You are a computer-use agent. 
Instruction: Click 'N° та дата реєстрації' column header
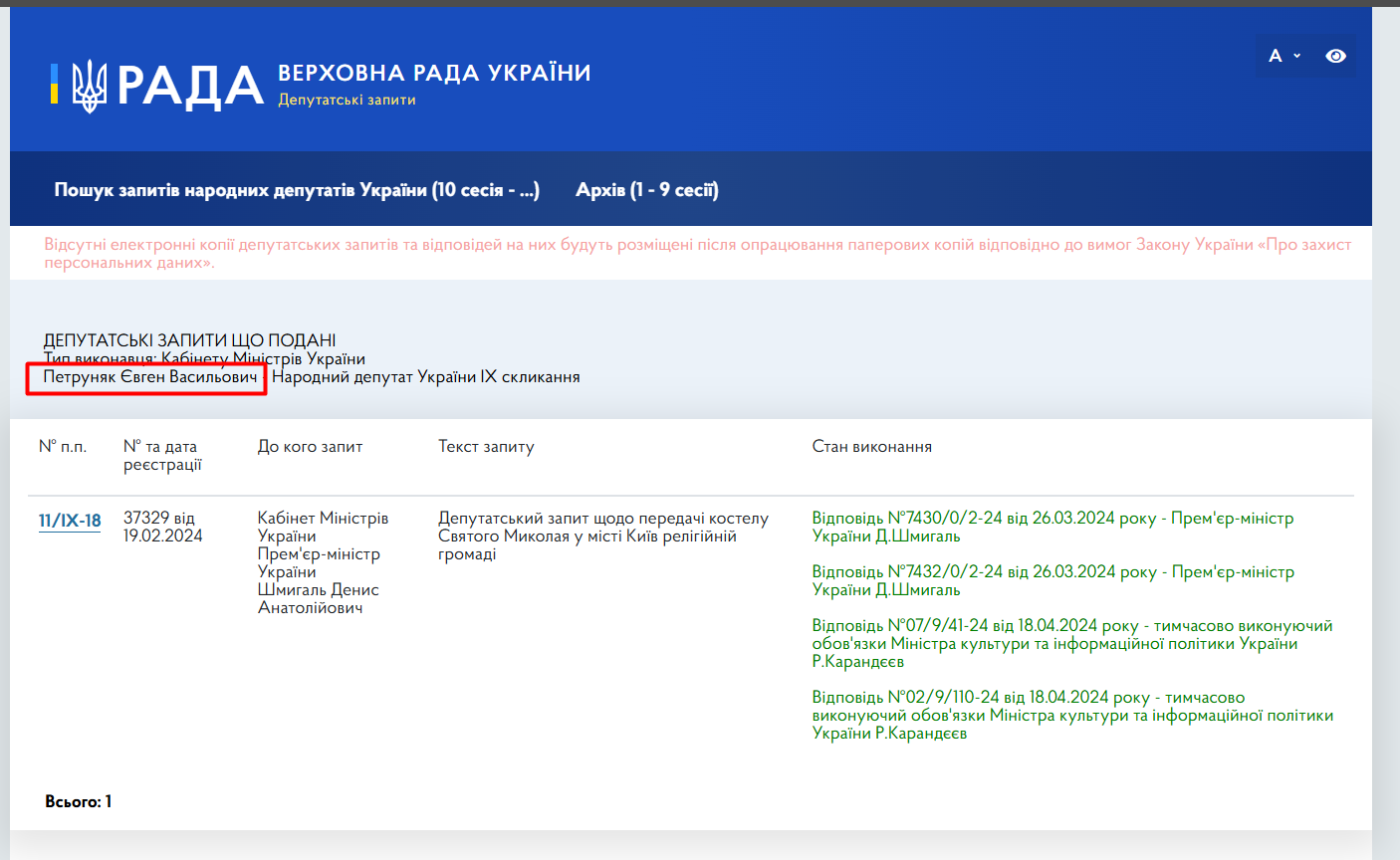162,456
